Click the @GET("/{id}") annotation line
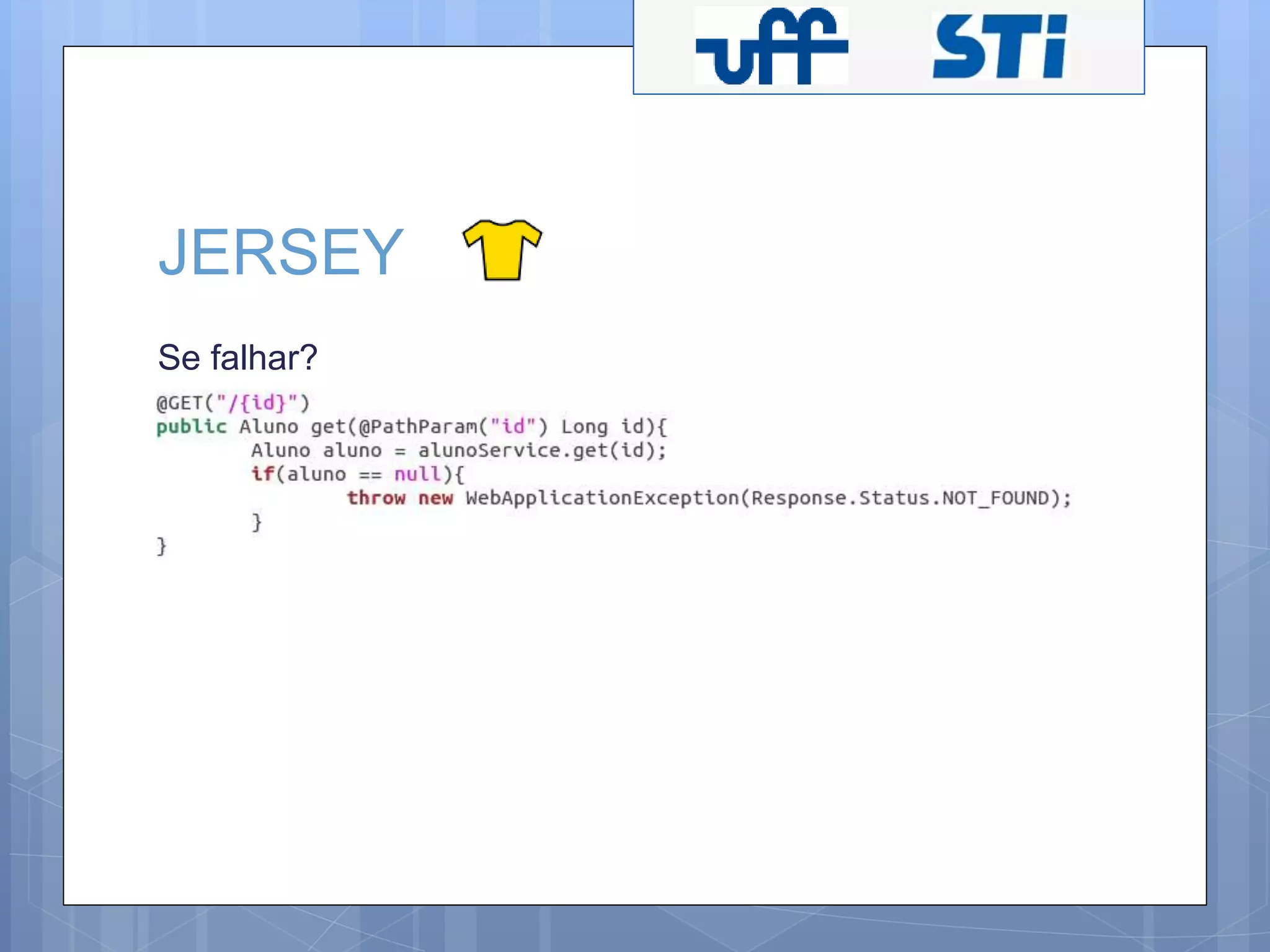1270x952 pixels. pyautogui.click(x=233, y=403)
